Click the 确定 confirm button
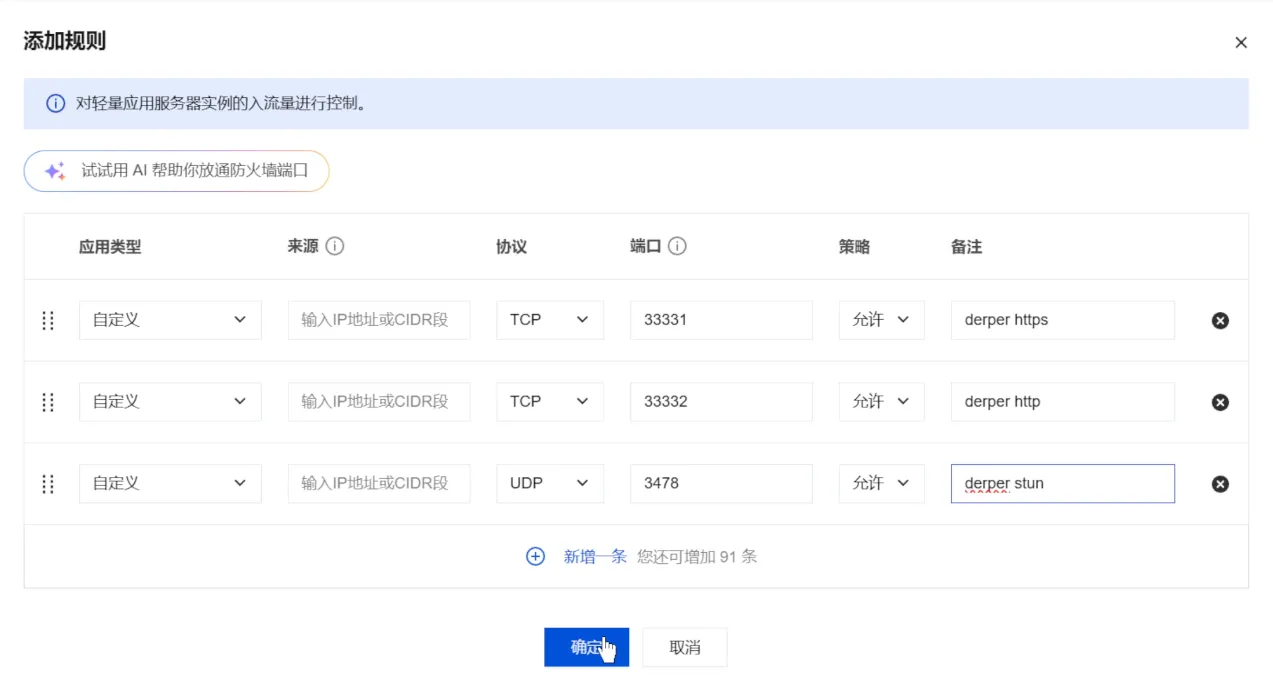 (x=586, y=647)
